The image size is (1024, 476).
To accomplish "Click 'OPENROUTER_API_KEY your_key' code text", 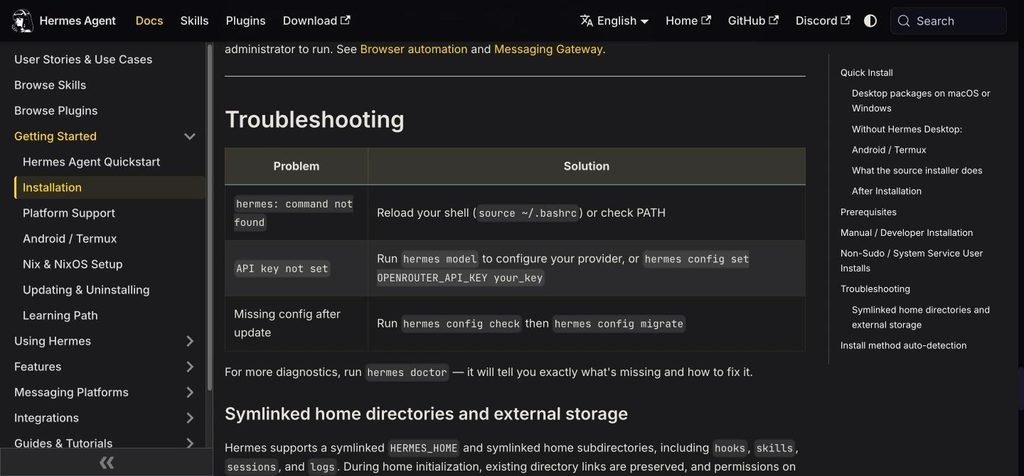I will pyautogui.click(x=460, y=278).
